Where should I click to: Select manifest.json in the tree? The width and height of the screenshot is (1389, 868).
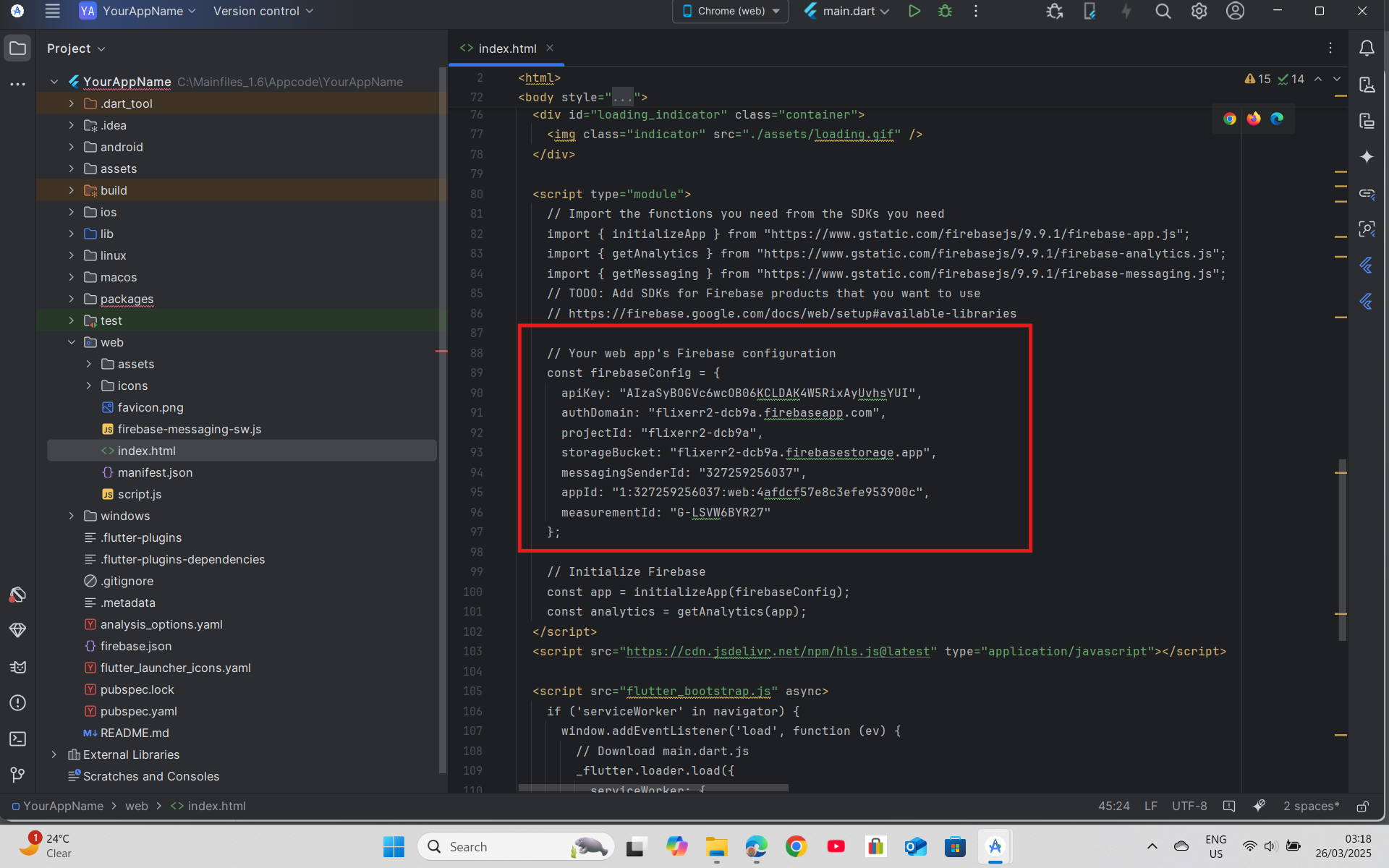pos(155,472)
